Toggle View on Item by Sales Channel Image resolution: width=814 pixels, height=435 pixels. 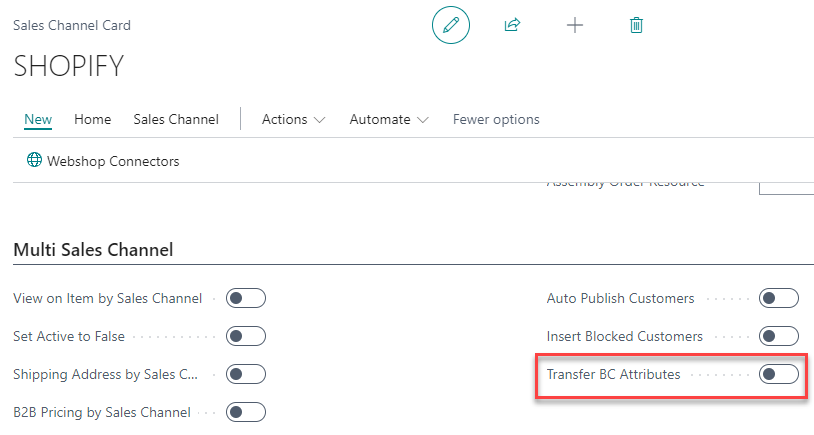coord(246,298)
